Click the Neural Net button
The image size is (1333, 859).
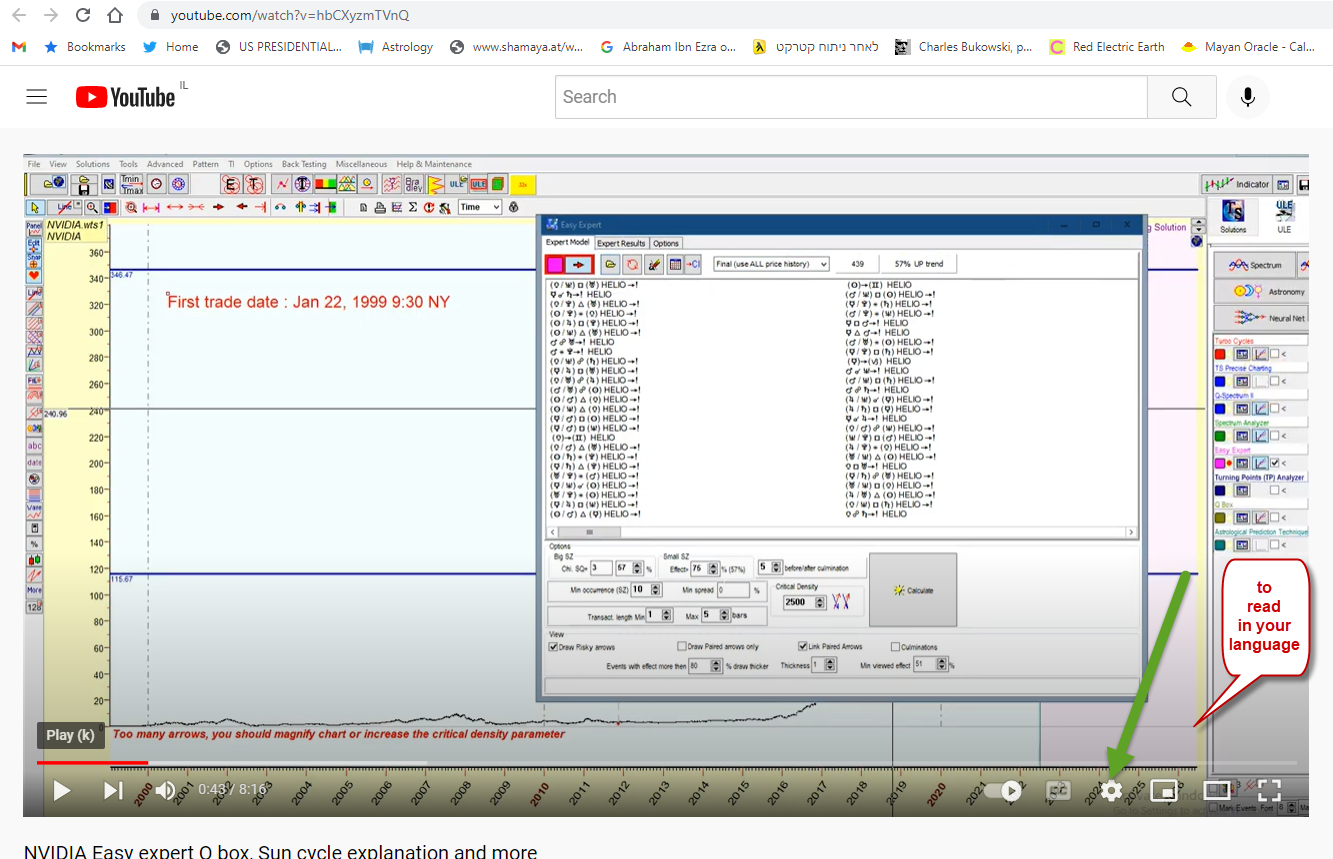pos(1261,318)
